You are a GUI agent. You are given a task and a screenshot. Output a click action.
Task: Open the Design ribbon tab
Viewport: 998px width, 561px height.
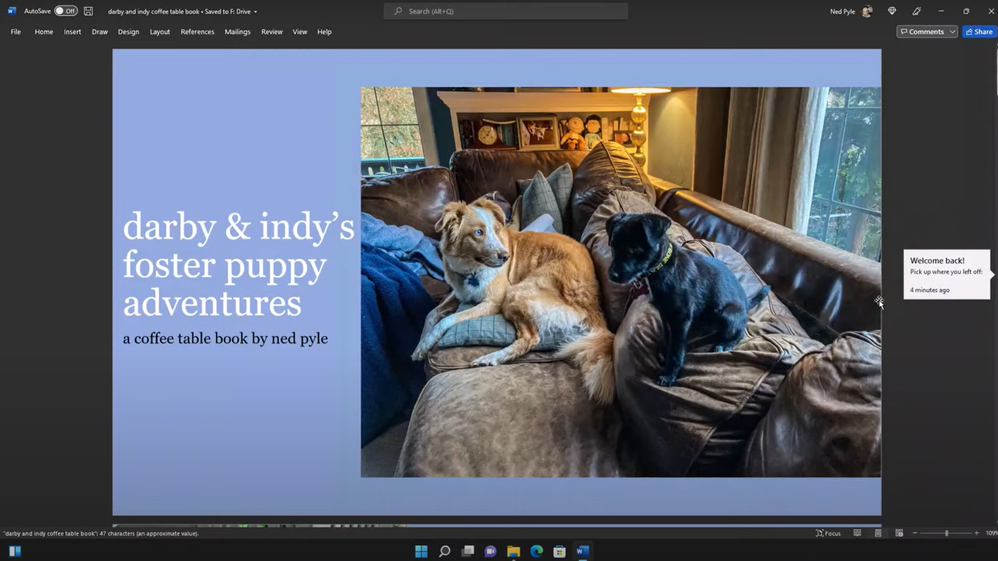click(x=128, y=32)
